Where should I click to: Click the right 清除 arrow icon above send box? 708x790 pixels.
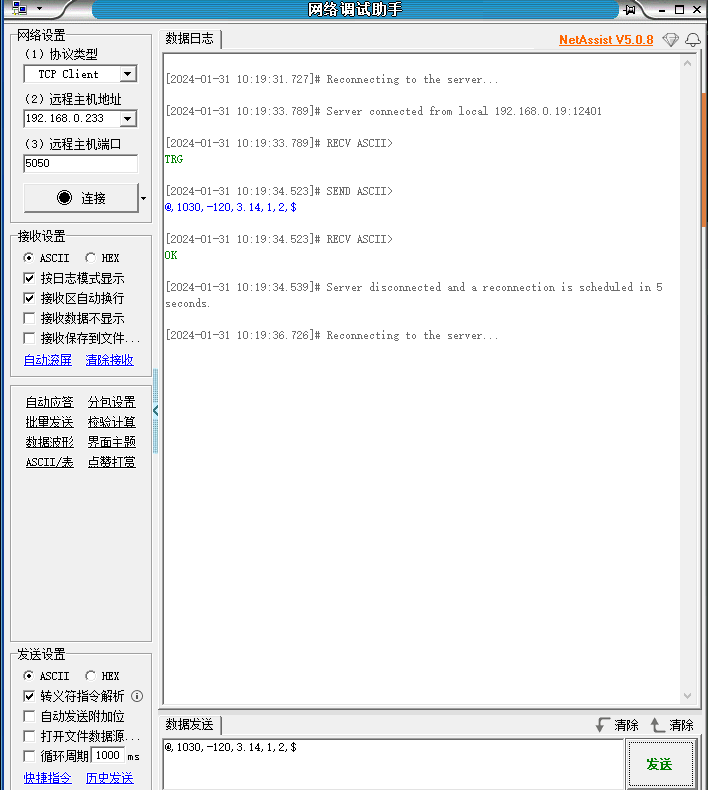657,725
